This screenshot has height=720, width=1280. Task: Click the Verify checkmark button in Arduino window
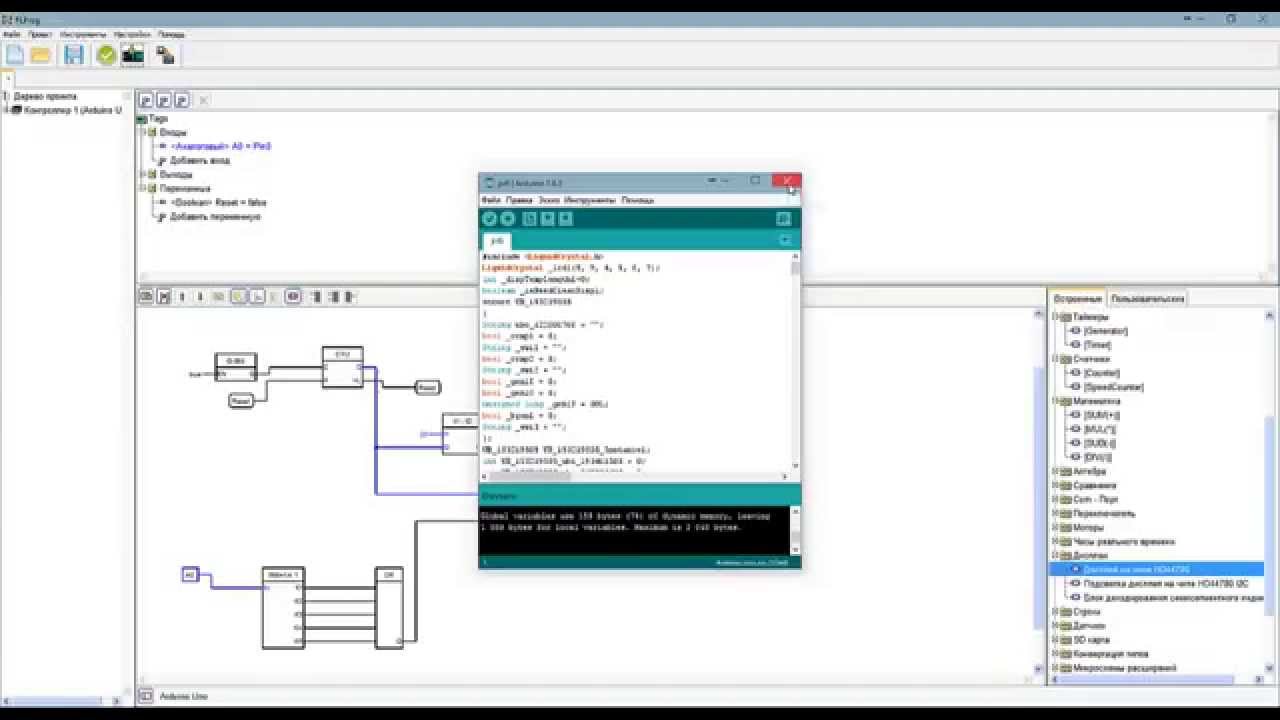click(489, 219)
